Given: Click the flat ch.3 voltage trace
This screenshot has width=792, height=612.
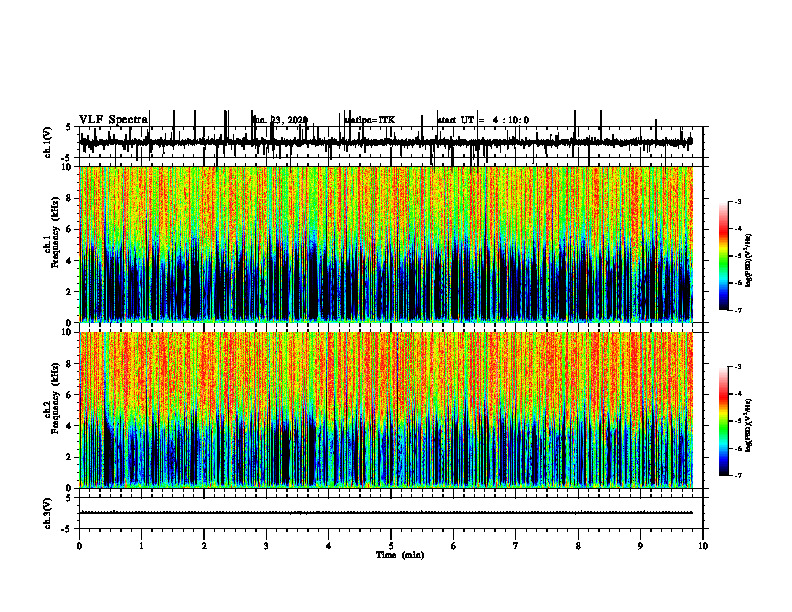Looking at the screenshot, I should click(x=386, y=513).
